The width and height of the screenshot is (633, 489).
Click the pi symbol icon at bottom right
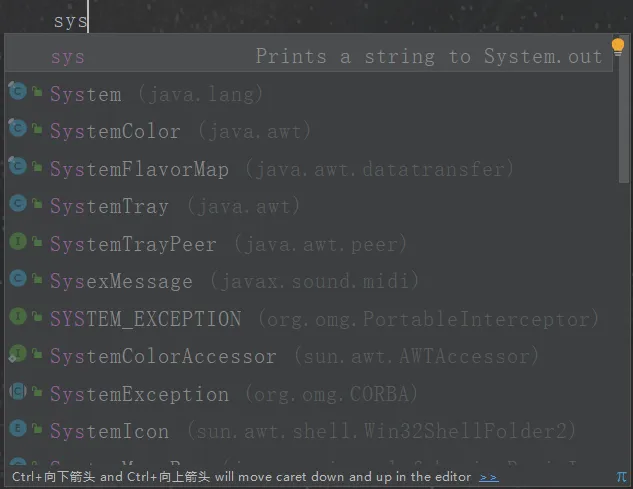click(x=621, y=477)
